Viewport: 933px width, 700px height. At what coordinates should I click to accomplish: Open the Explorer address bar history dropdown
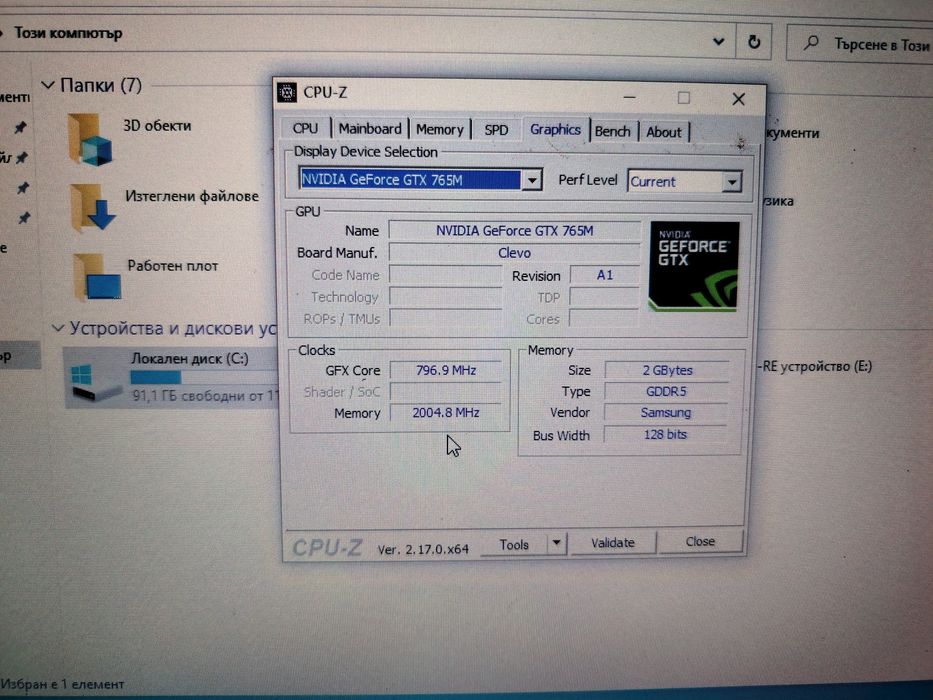click(x=719, y=41)
